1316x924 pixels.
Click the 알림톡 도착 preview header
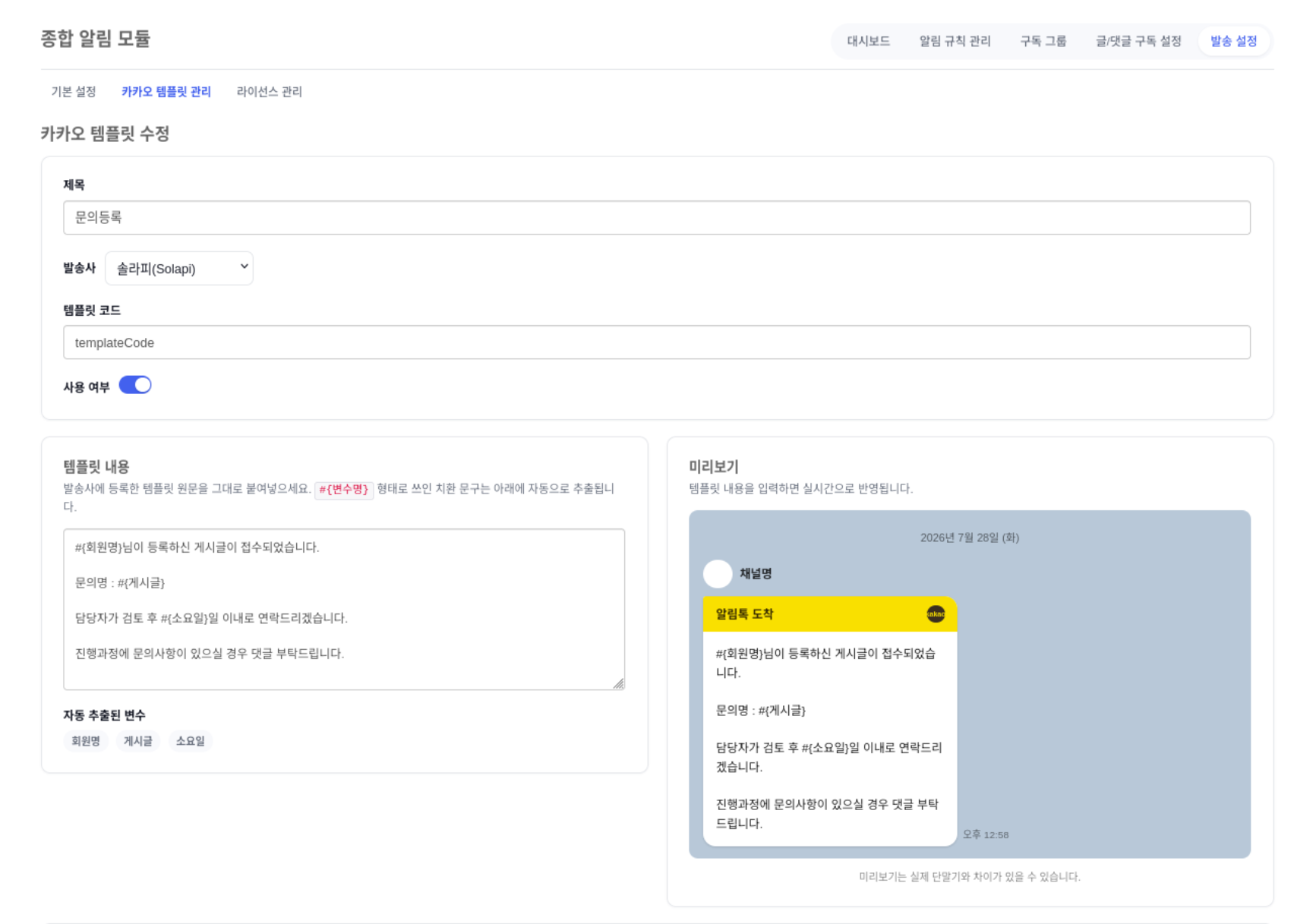pos(830,614)
